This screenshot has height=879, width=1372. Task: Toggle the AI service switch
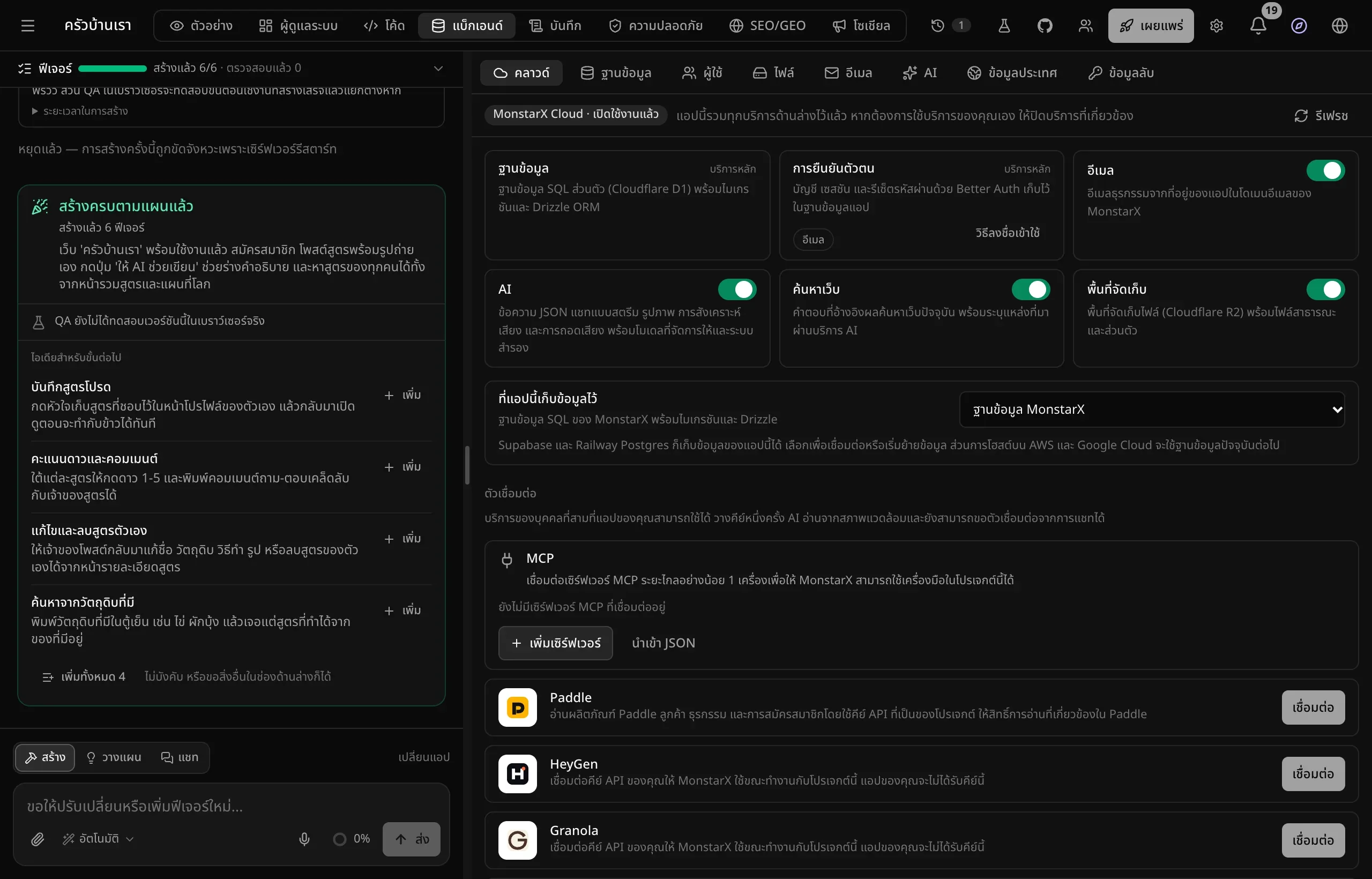pyautogui.click(x=737, y=289)
